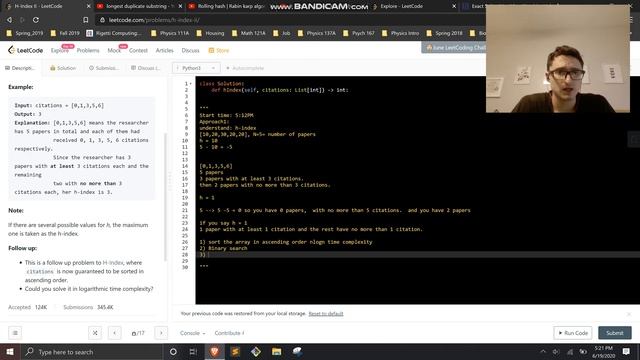Open Discuss in LeetCode navbar
The image size is (640, 360).
190,50
